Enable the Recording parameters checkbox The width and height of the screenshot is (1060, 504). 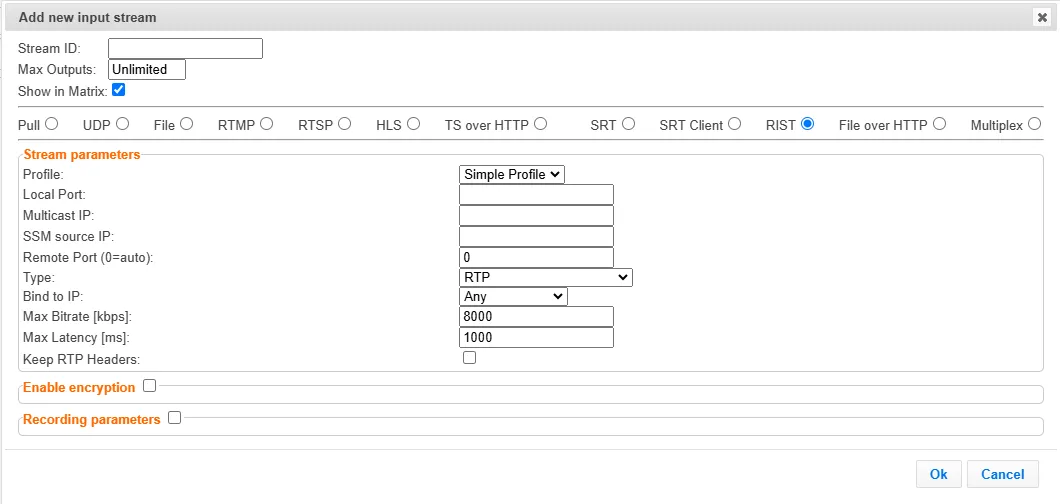(175, 418)
